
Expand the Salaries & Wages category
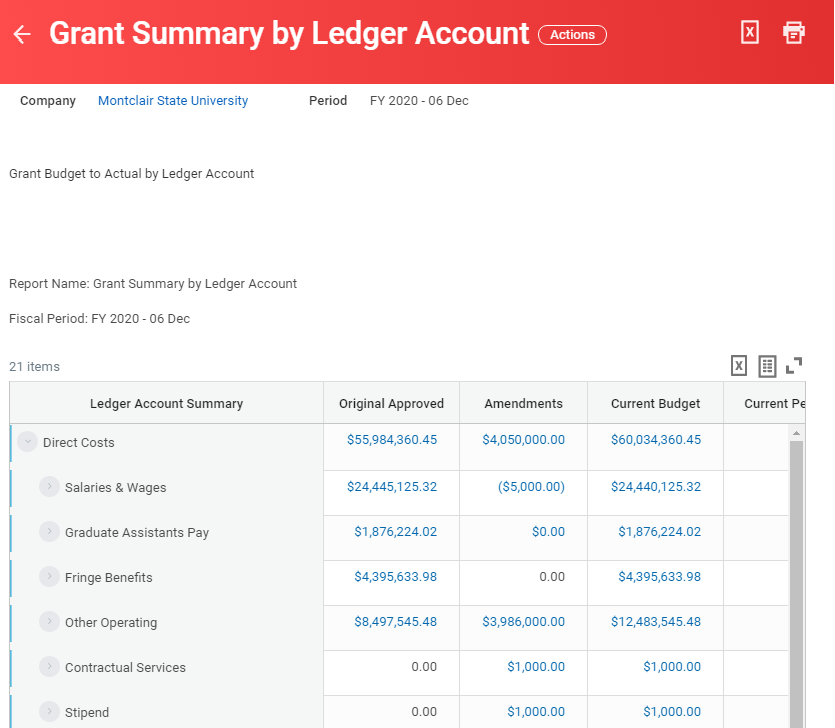49,487
